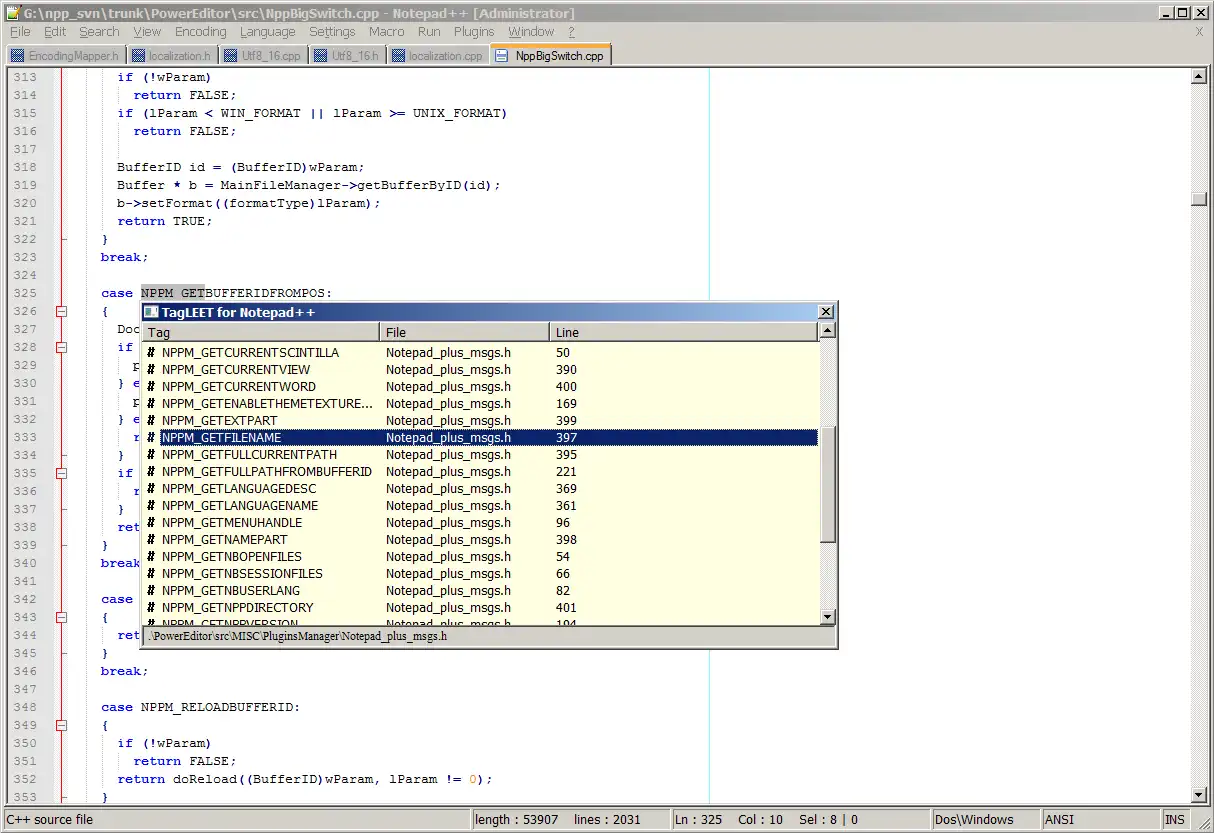Switch to the Utf8_16.h tab
The height and width of the screenshot is (833, 1214).
click(x=346, y=56)
